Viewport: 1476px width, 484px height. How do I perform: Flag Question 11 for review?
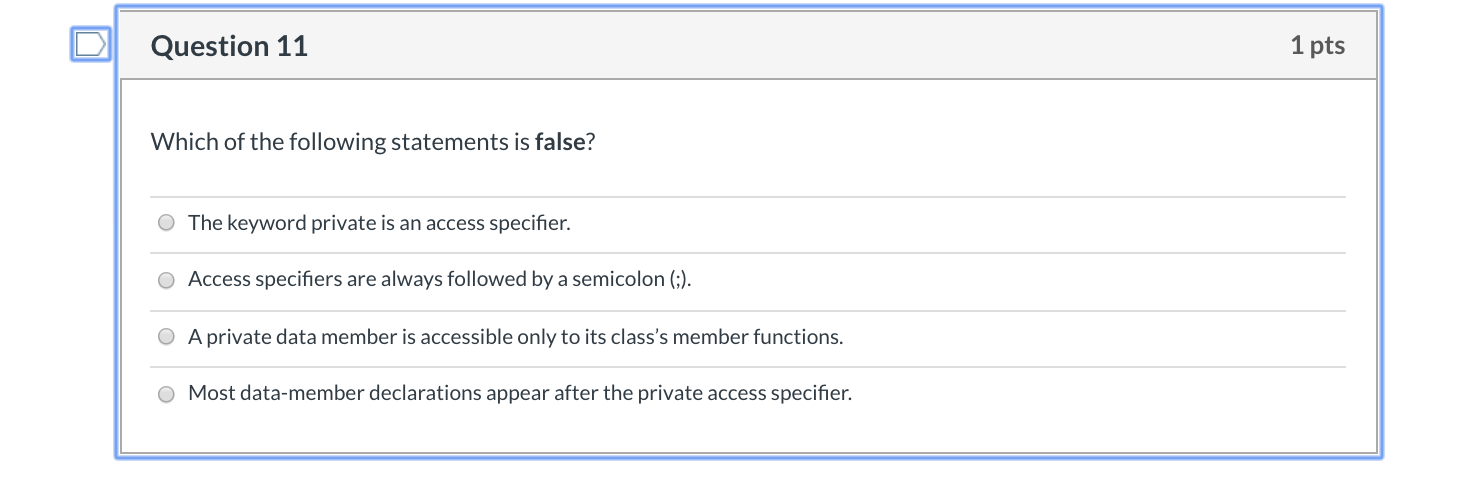90,45
